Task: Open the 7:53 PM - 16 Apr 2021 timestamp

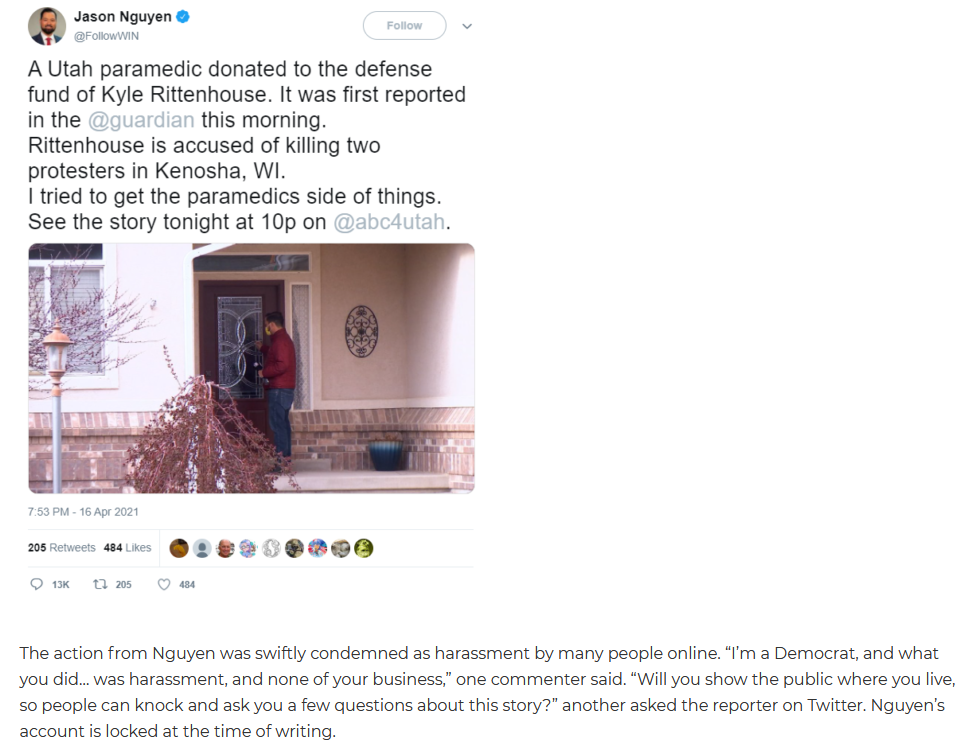Action: pos(83,512)
